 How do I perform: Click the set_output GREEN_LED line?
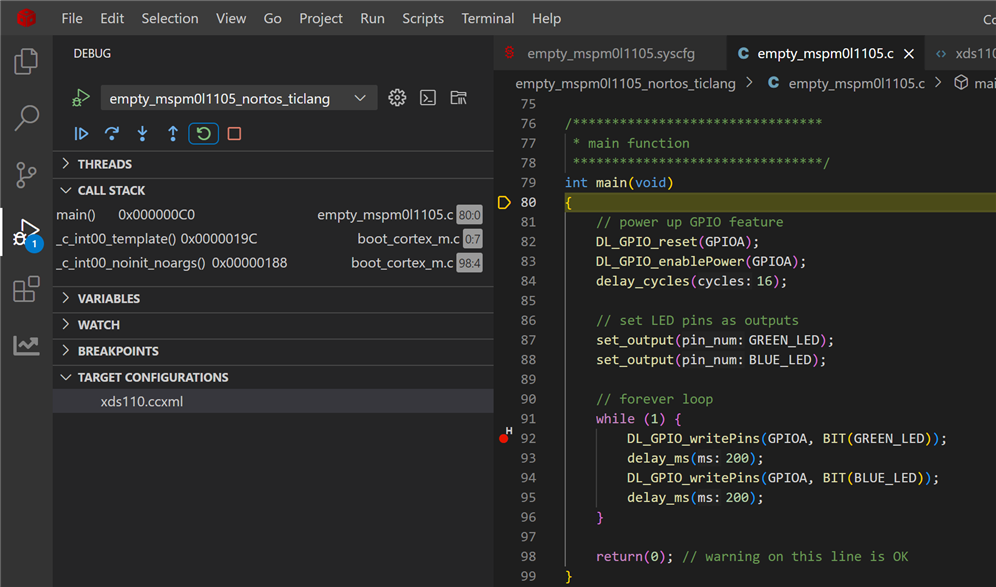715,341
